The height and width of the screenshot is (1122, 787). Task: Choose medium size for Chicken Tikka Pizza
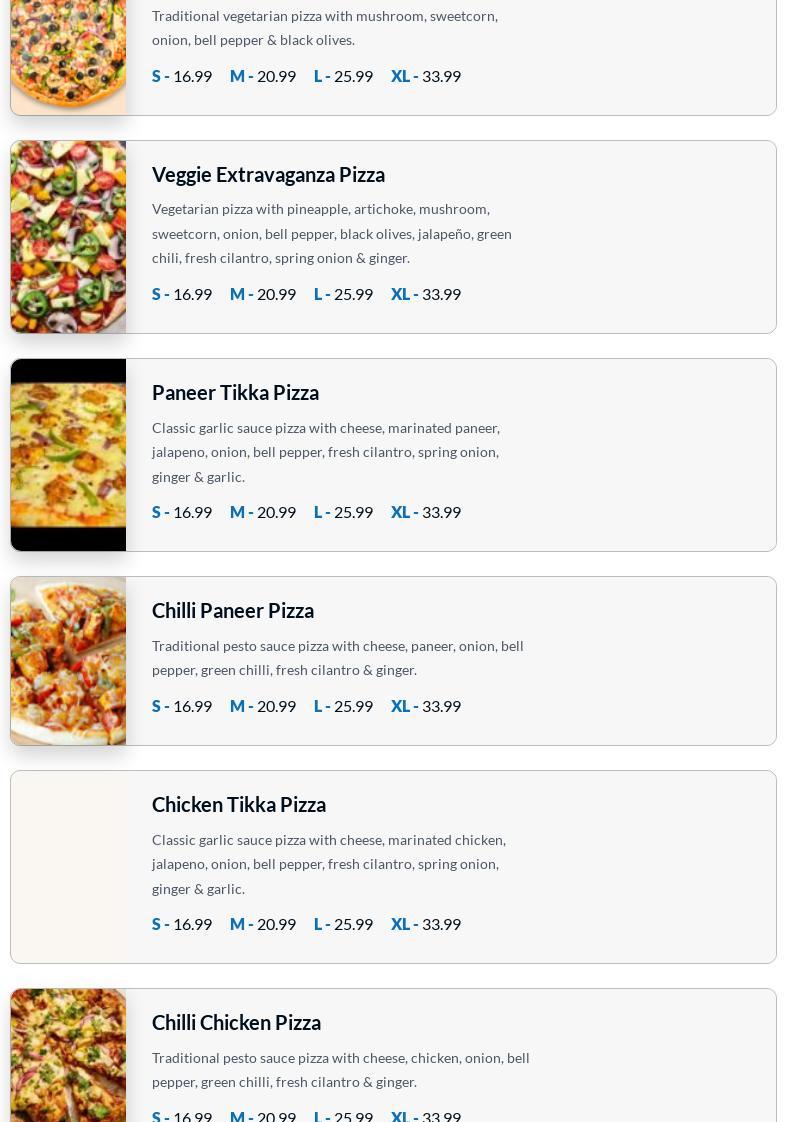point(263,924)
